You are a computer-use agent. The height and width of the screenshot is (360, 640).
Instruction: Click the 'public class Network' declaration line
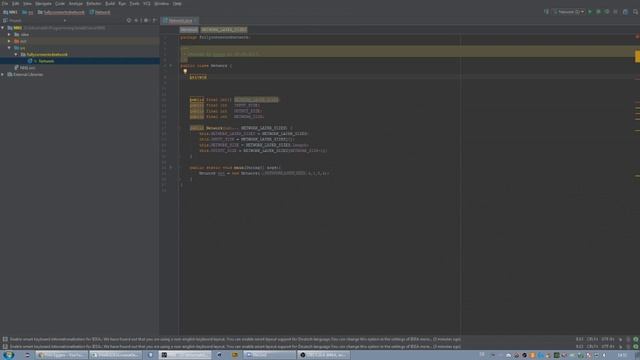pyautogui.click(x=206, y=66)
